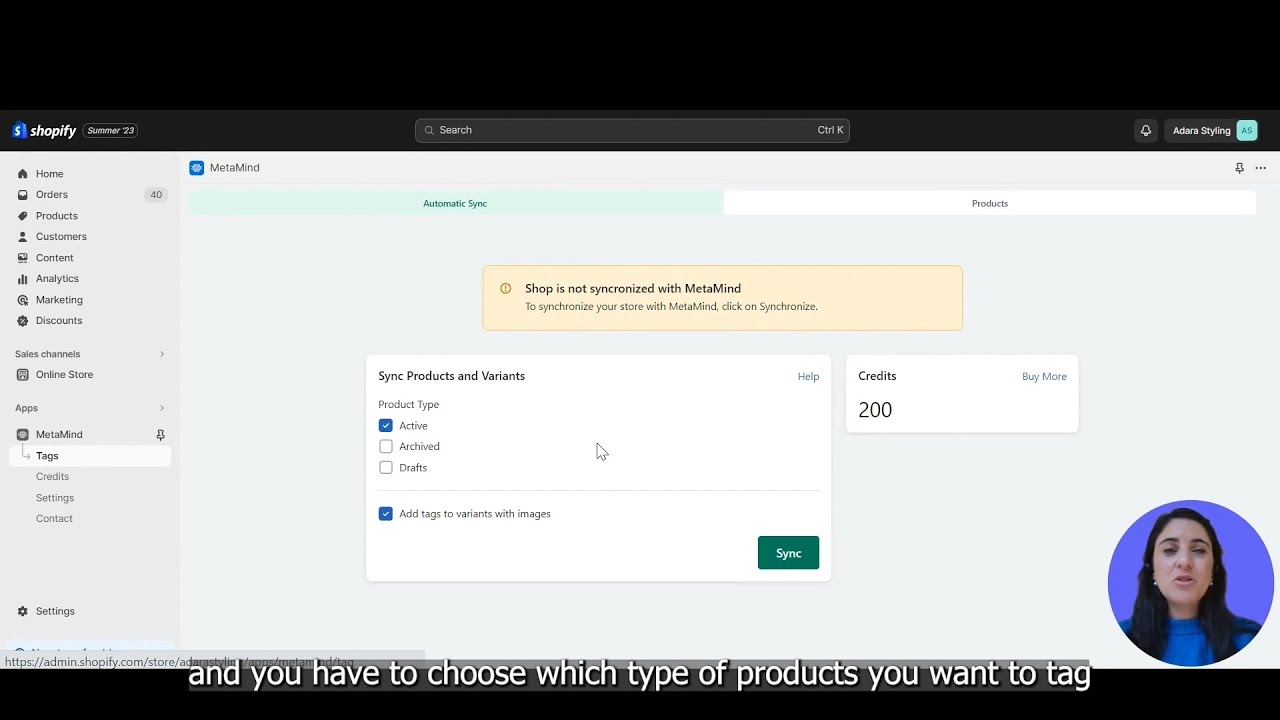
Task: Click the Online Store shop icon
Action: click(23, 375)
